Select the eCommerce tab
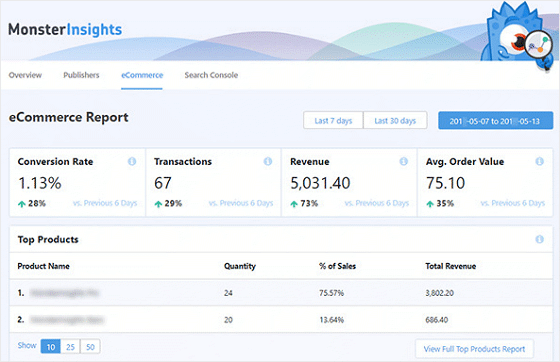The image size is (560, 362). (142, 75)
